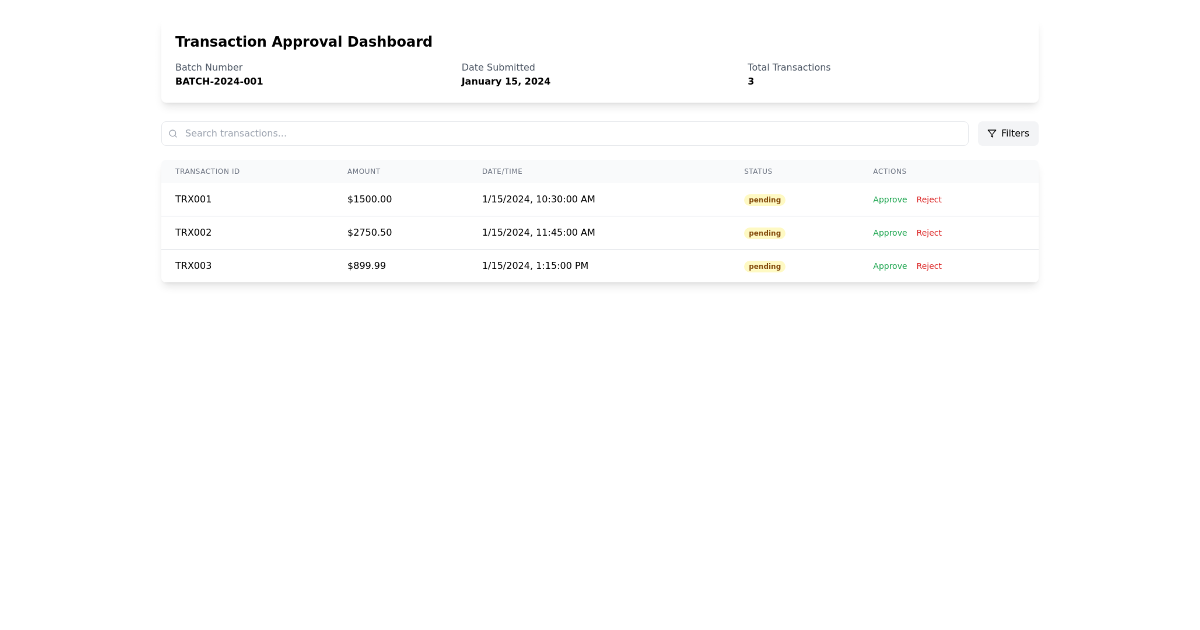Click the search transactions input field
1200x630 pixels.
(500, 133)
